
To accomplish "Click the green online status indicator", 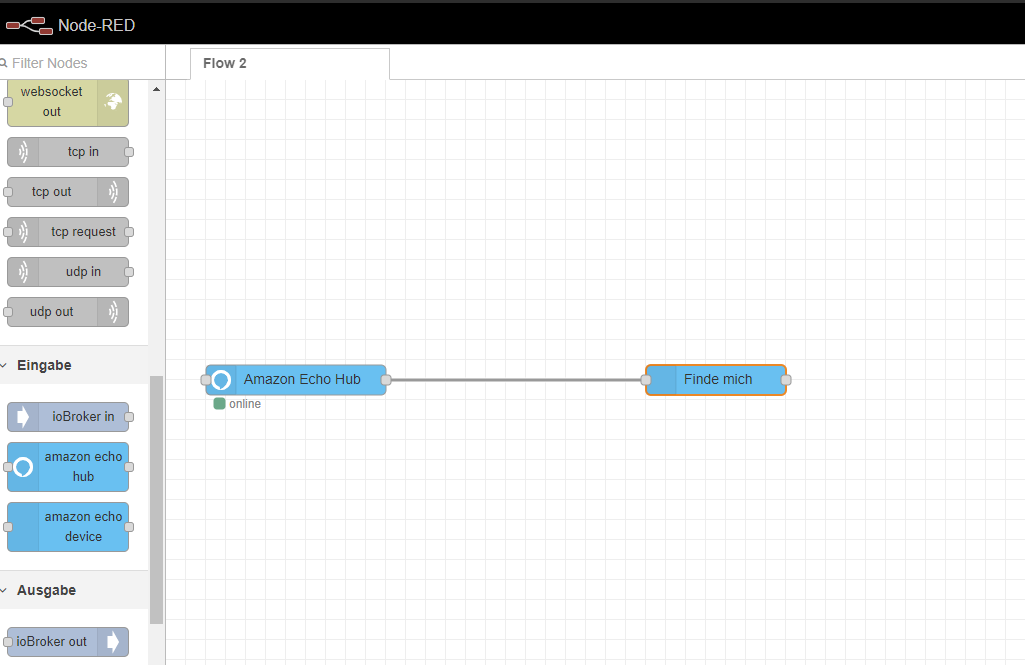I will pos(220,403).
